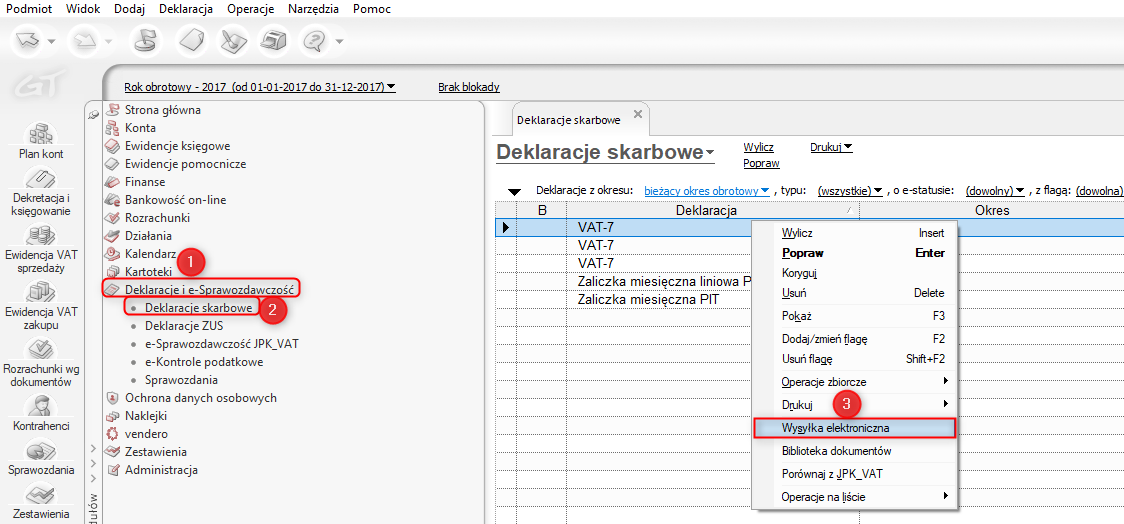Open Ewidencja VAT sprzedaży sidebar icon

pos(42,249)
